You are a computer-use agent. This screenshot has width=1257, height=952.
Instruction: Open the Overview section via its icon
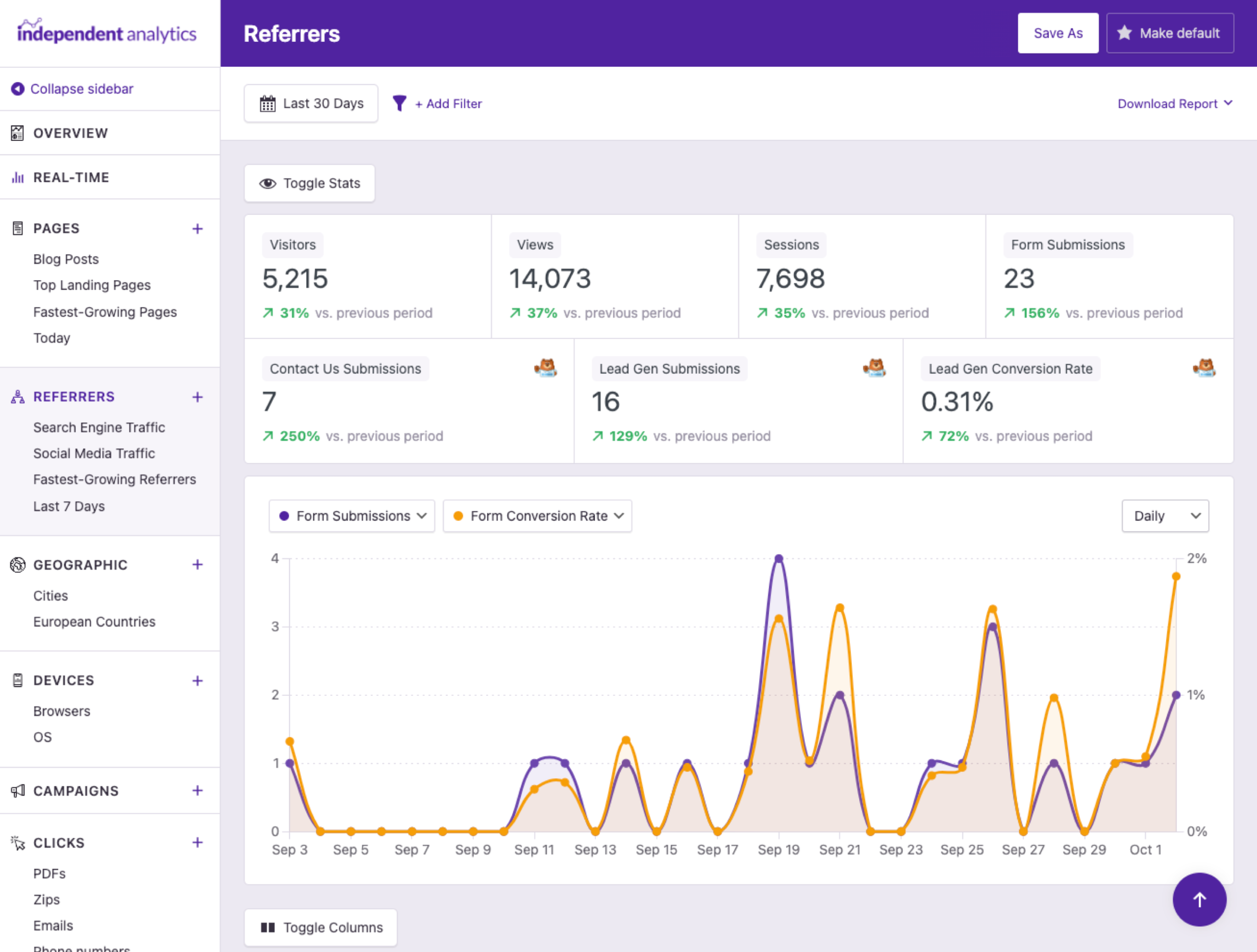click(17, 133)
